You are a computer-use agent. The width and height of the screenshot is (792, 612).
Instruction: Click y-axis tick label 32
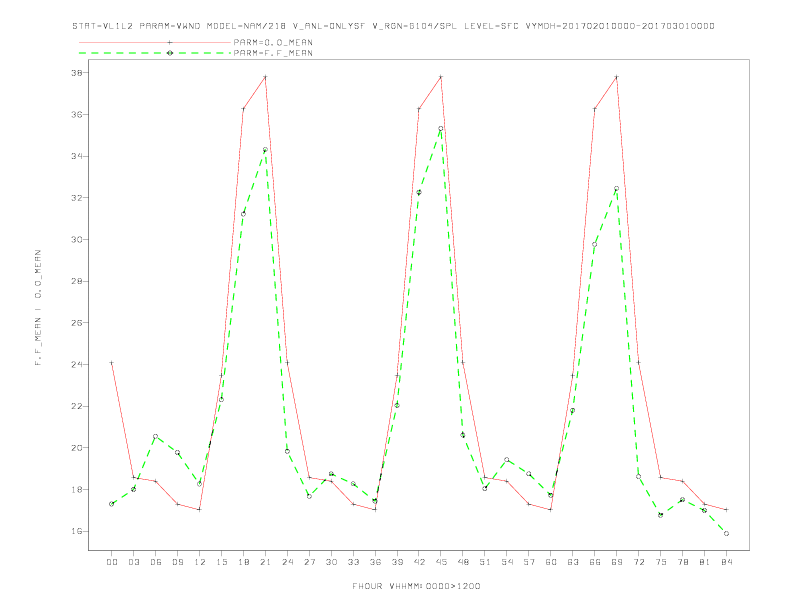click(x=77, y=198)
